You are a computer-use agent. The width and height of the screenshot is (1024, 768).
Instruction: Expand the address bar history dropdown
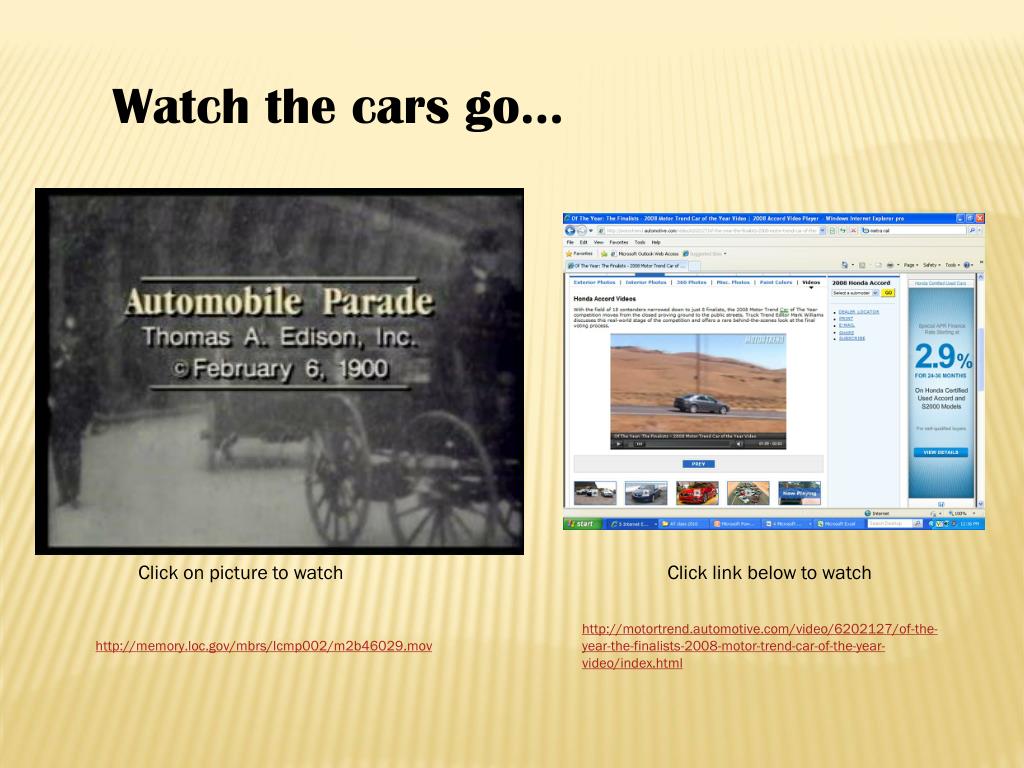pos(822,231)
